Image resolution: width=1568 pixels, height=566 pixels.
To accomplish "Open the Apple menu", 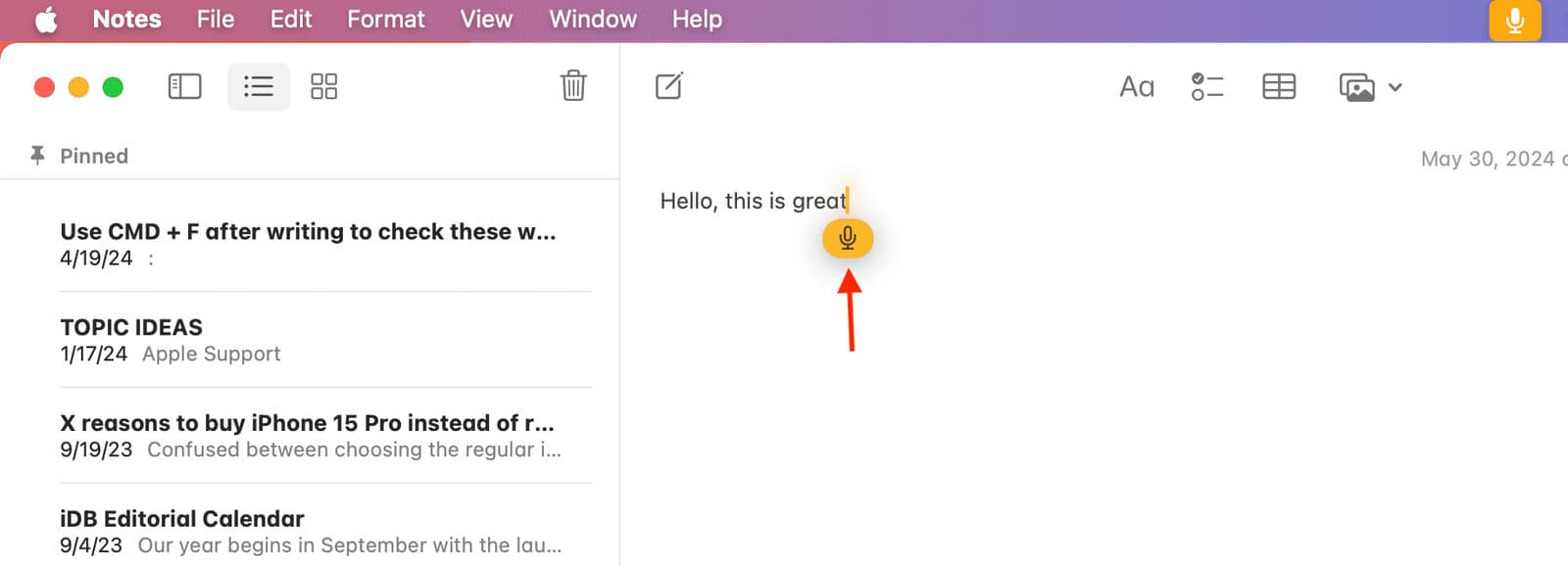I will pos(46,20).
